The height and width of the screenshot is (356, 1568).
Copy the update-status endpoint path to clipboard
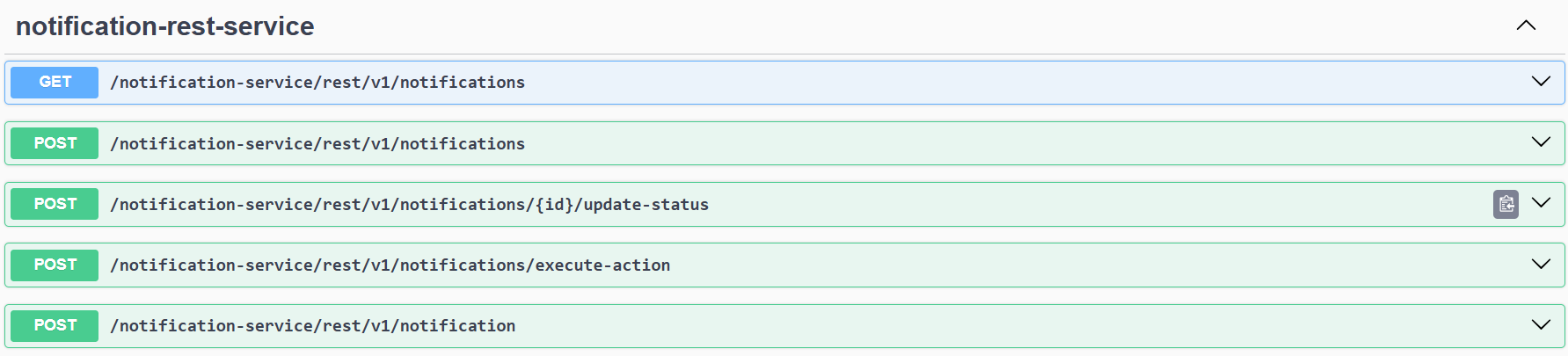click(x=1506, y=204)
